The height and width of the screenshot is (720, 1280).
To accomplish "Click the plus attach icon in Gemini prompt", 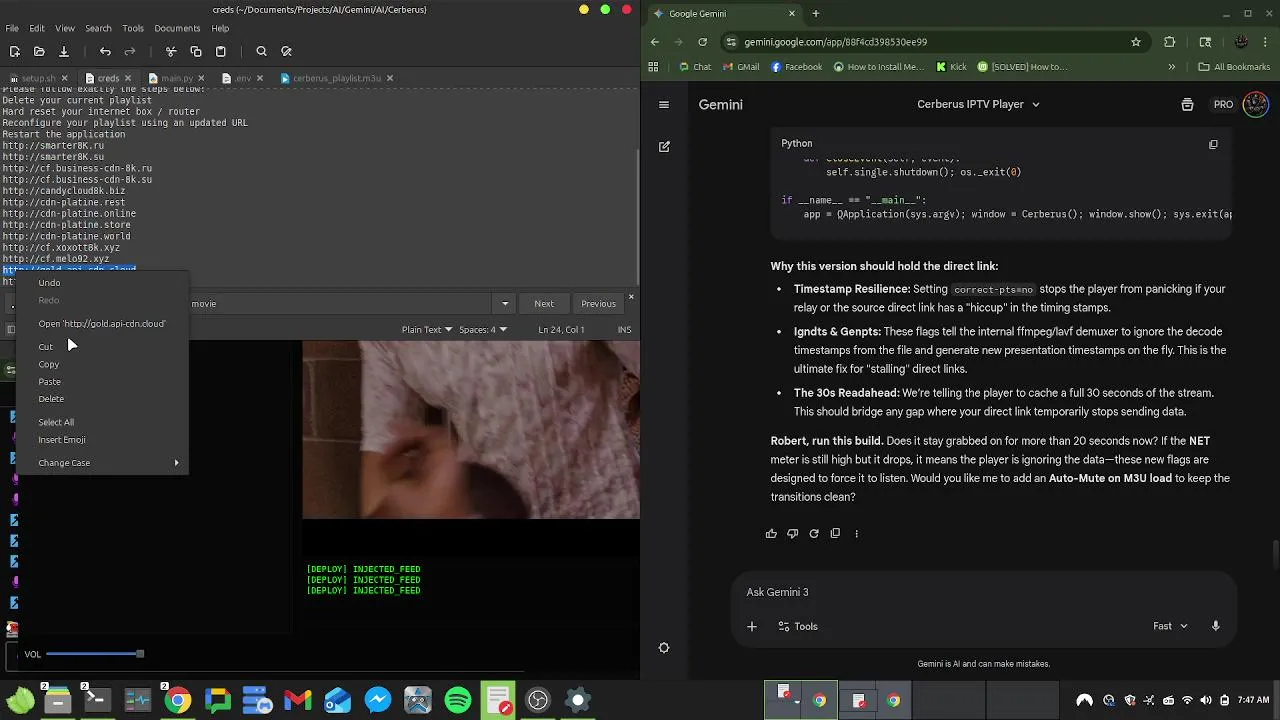I will pos(752,626).
